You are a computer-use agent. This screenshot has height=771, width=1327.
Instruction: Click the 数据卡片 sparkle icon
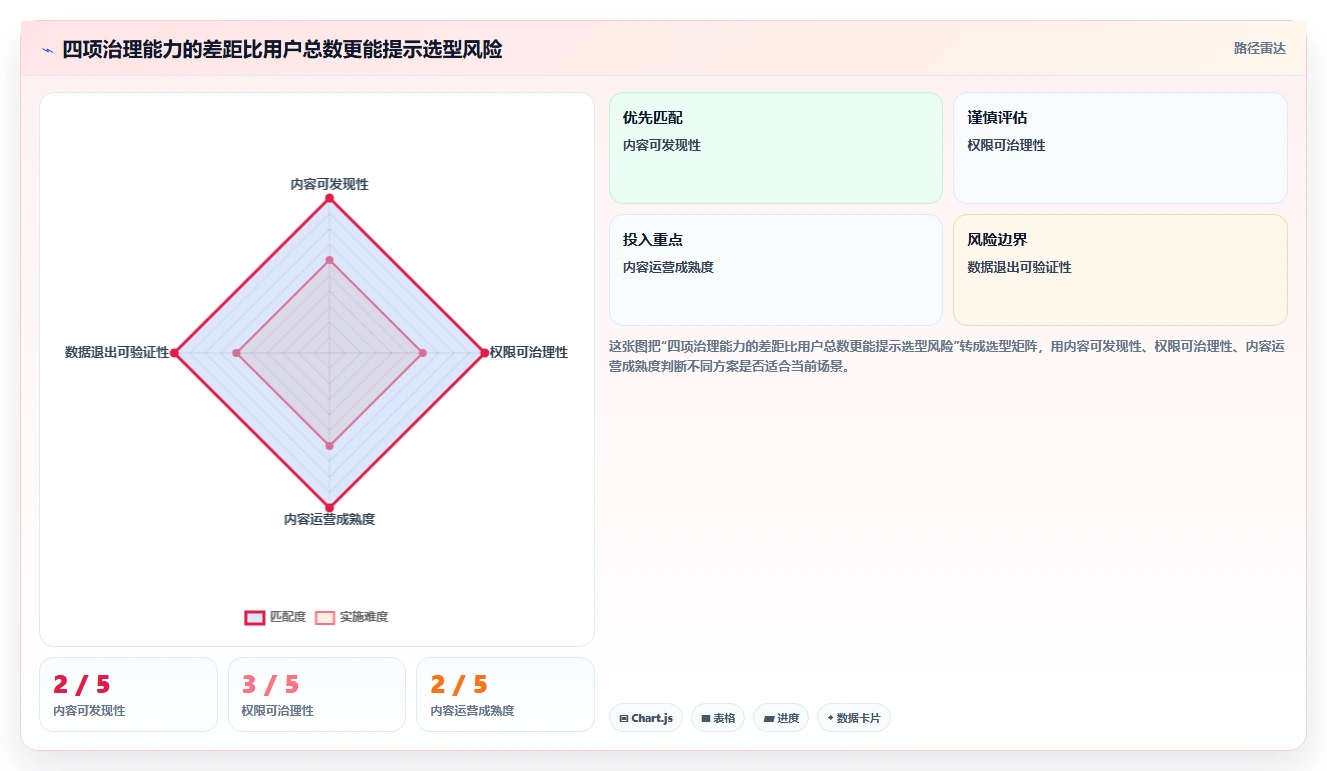click(x=830, y=718)
